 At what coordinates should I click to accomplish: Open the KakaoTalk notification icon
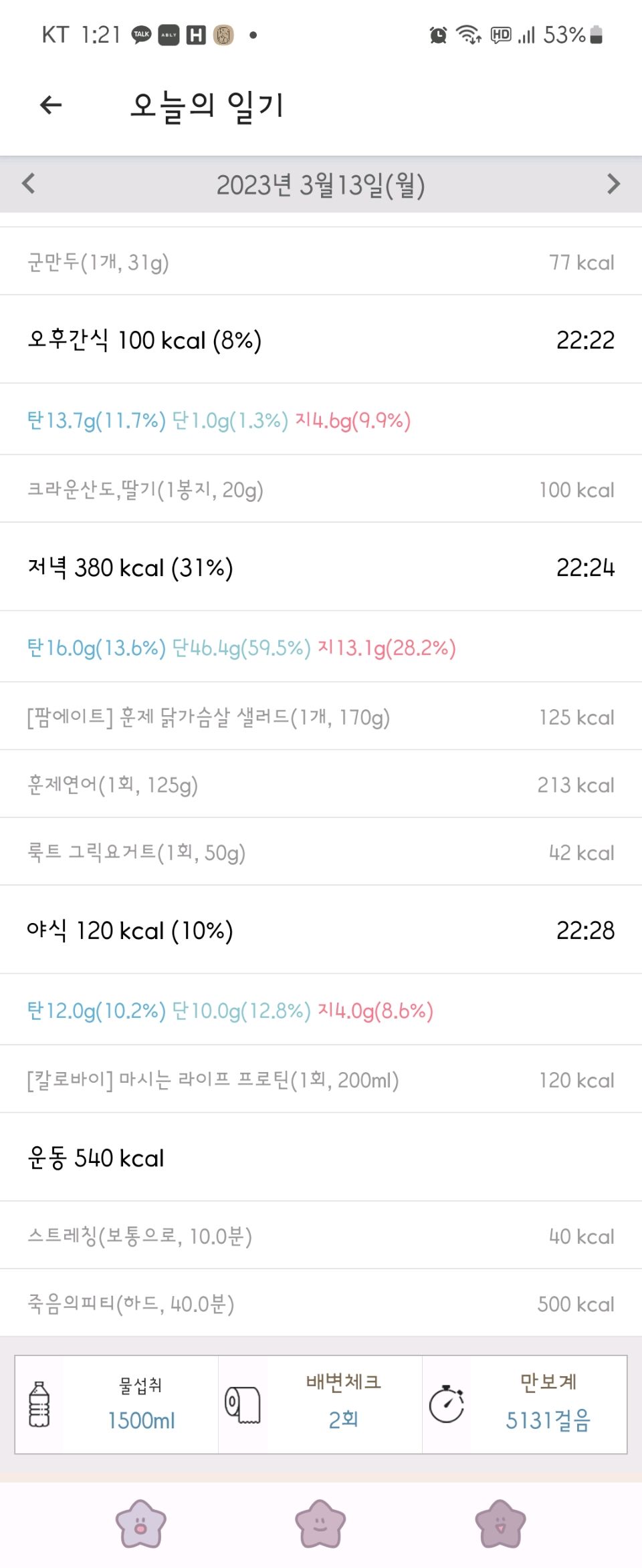141,35
